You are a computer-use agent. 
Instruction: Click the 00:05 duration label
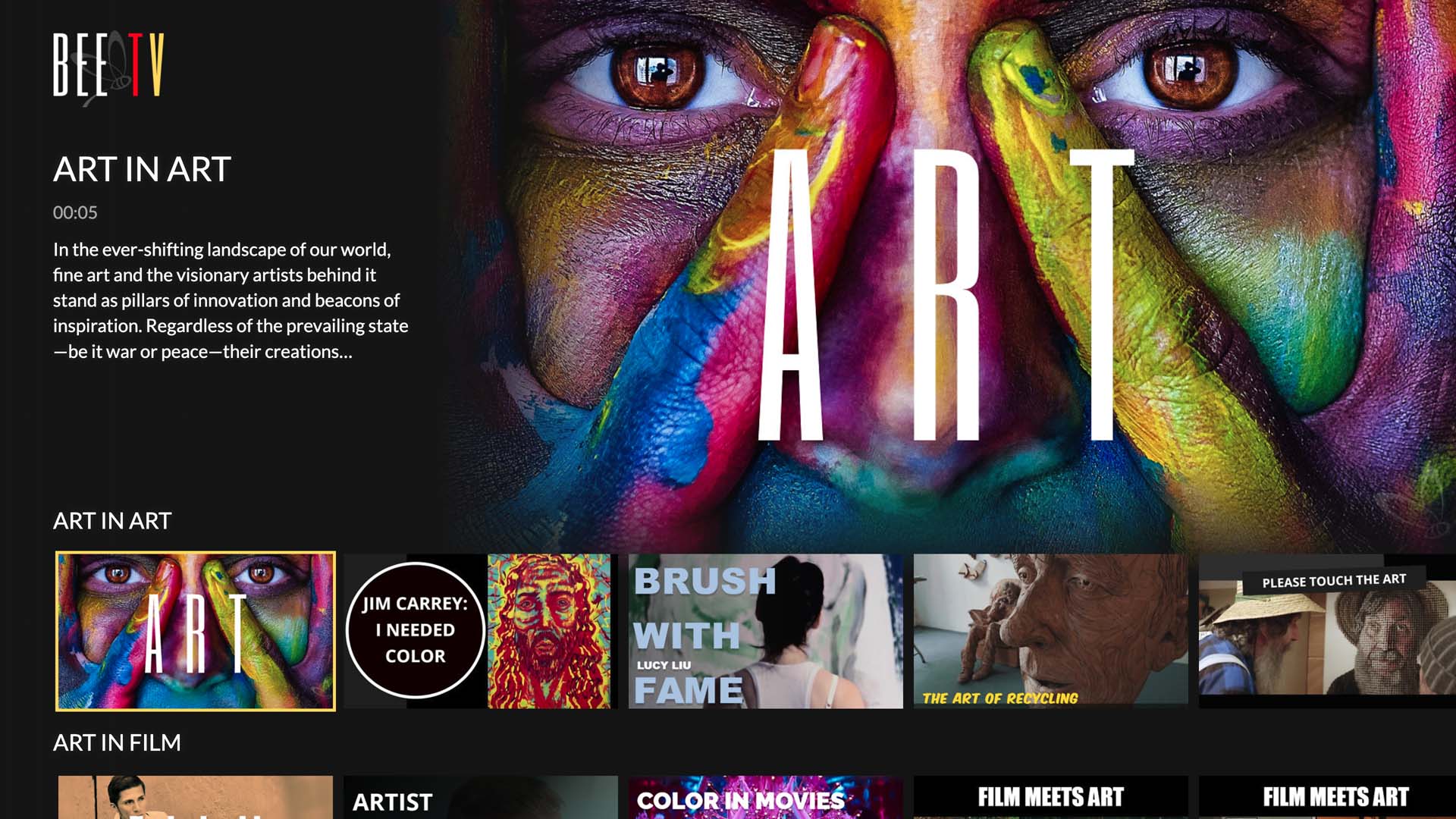(75, 213)
